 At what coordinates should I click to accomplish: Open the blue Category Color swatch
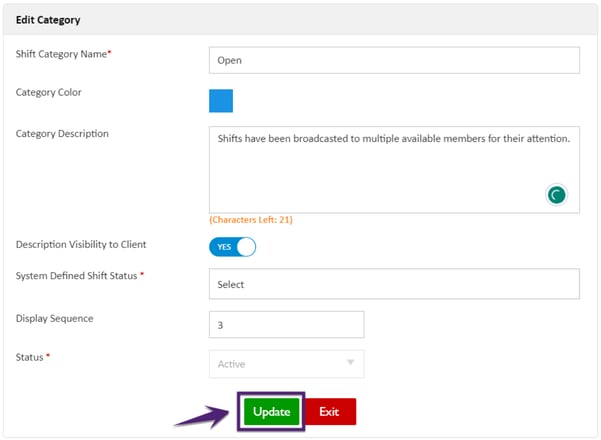click(221, 101)
